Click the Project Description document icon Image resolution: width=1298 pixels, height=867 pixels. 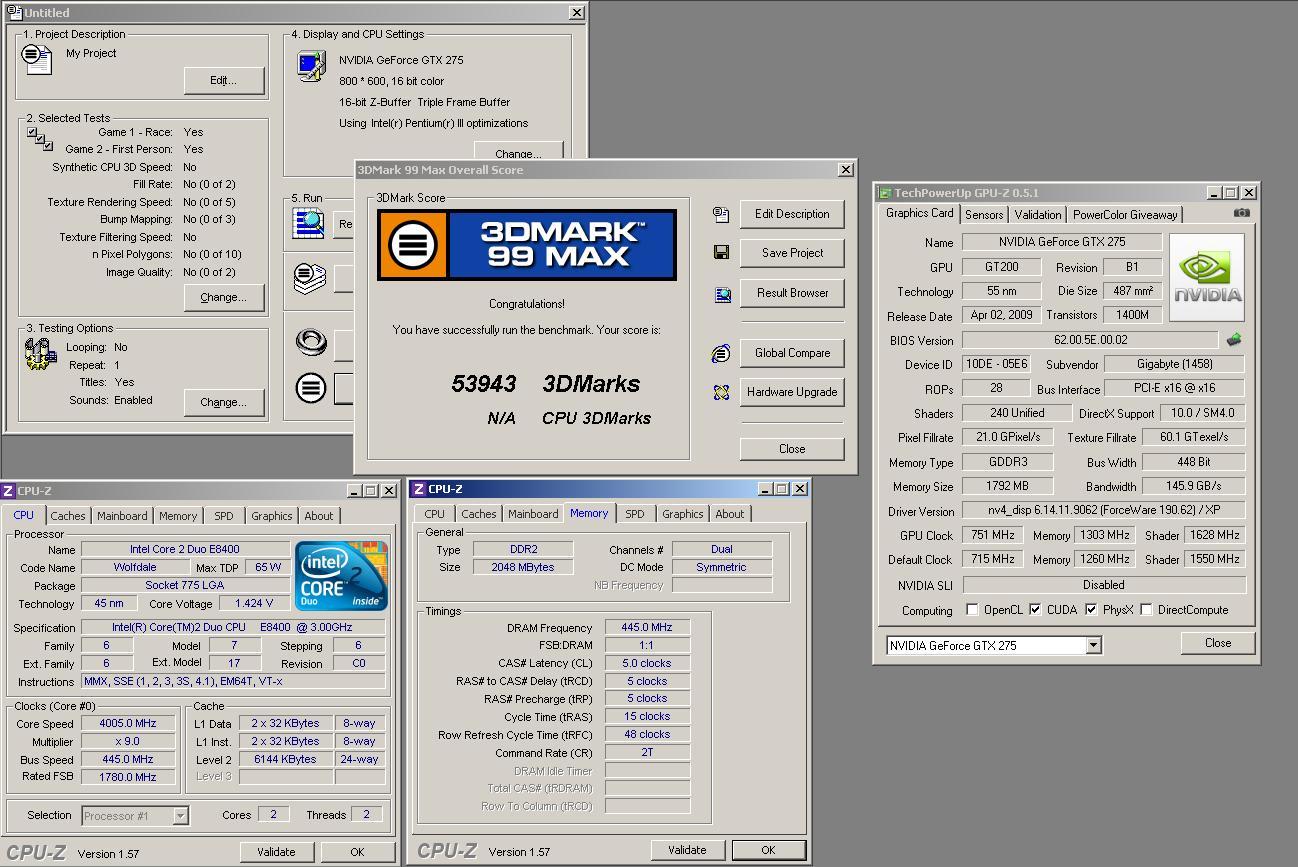[37, 59]
